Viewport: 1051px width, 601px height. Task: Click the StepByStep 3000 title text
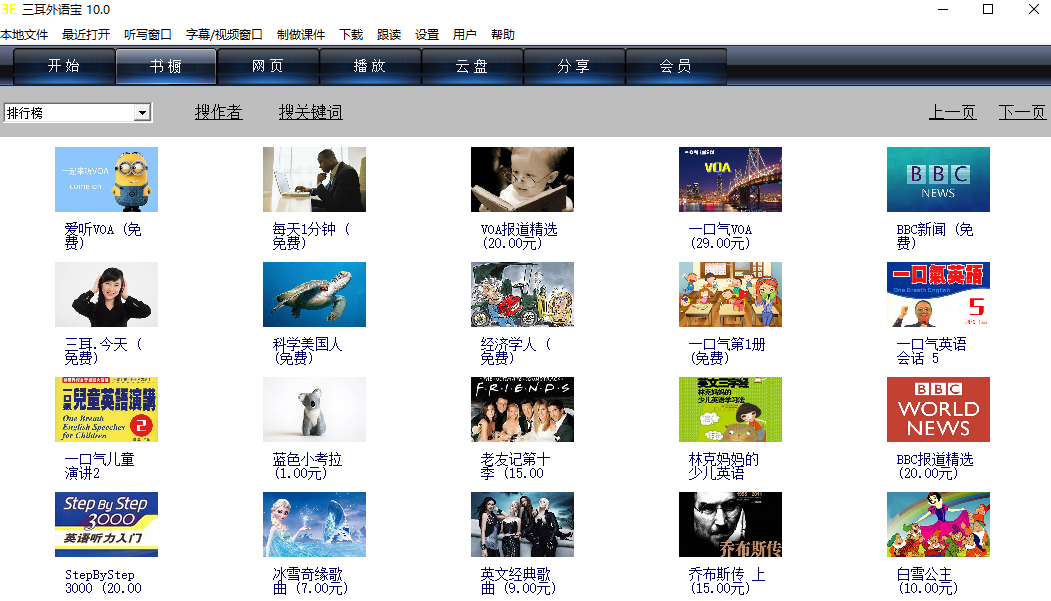(103, 582)
